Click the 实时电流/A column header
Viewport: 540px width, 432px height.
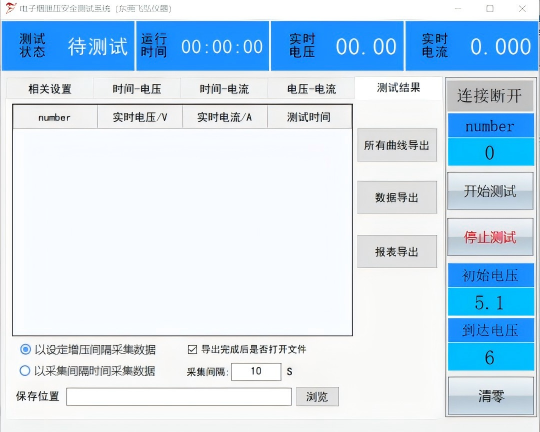[x=225, y=117]
